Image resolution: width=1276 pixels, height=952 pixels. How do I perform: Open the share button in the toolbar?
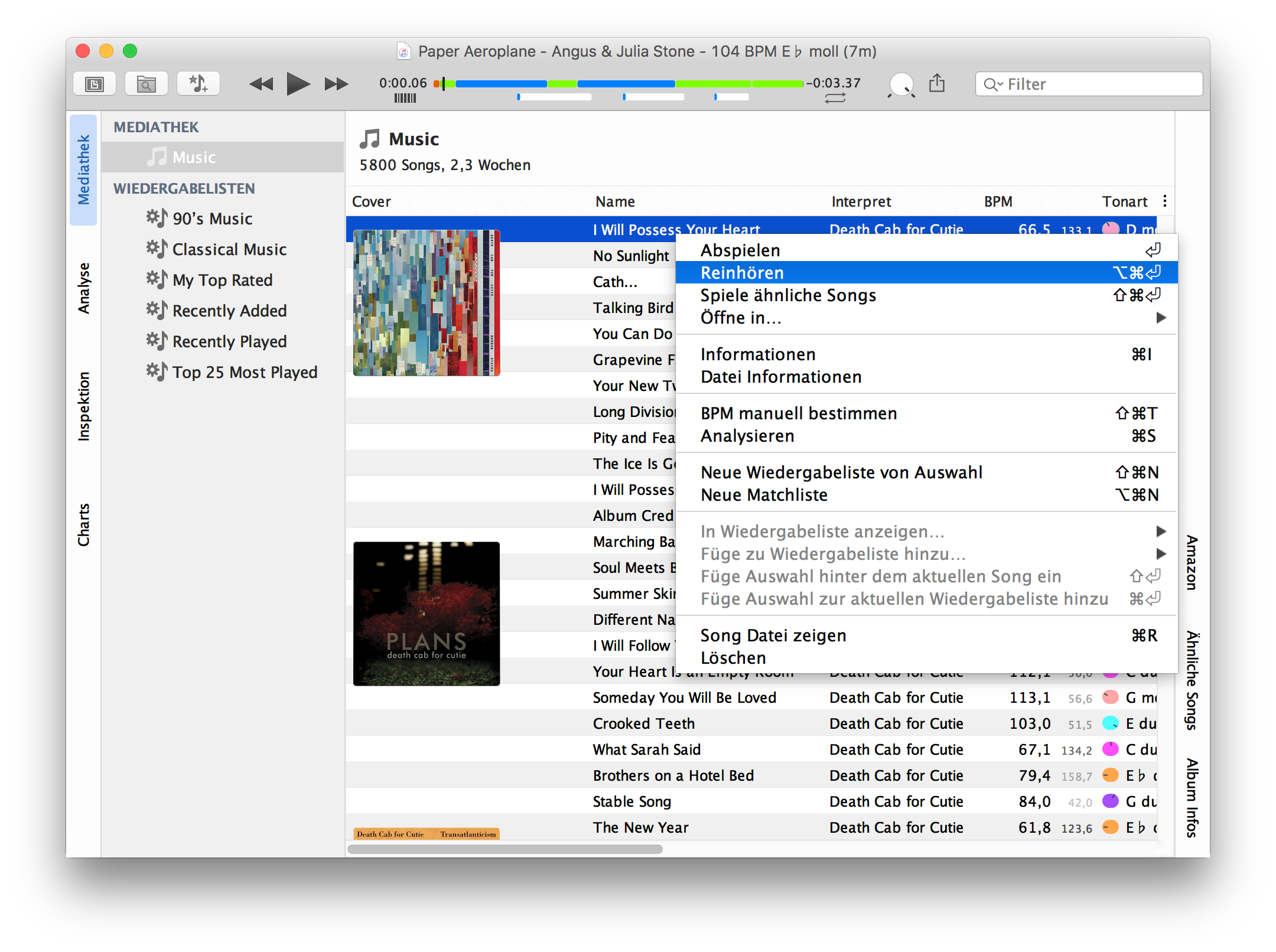[937, 83]
